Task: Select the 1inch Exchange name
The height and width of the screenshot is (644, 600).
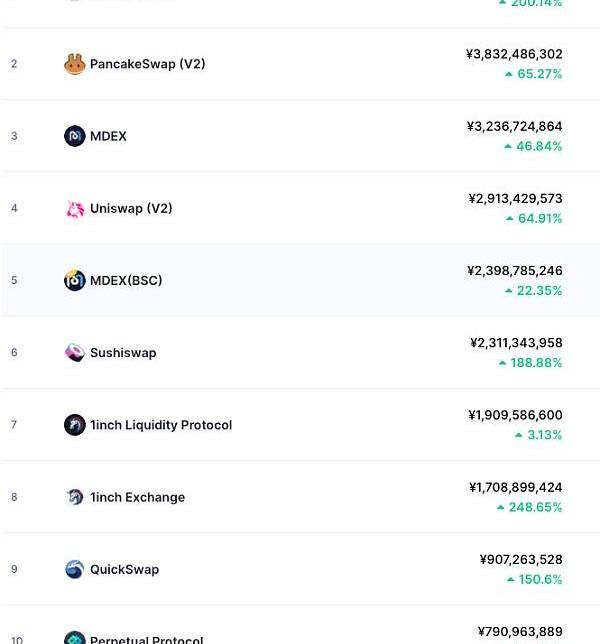Action: [138, 497]
